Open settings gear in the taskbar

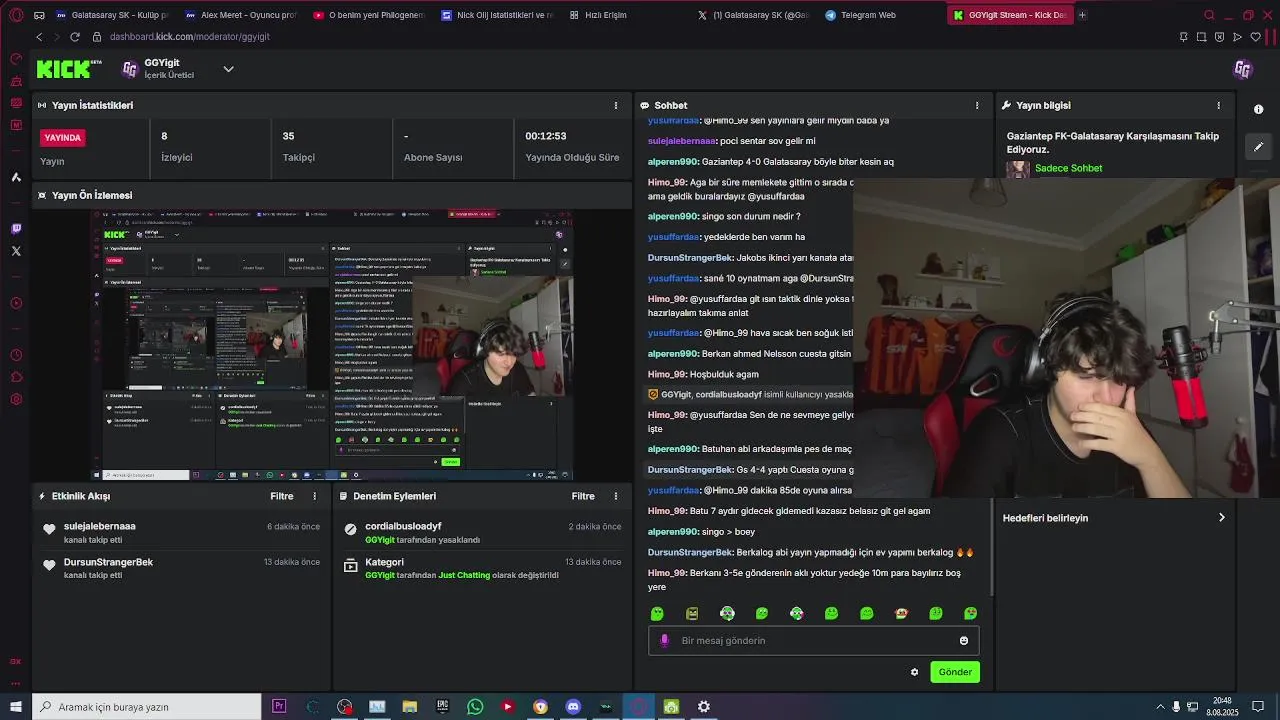click(x=704, y=707)
